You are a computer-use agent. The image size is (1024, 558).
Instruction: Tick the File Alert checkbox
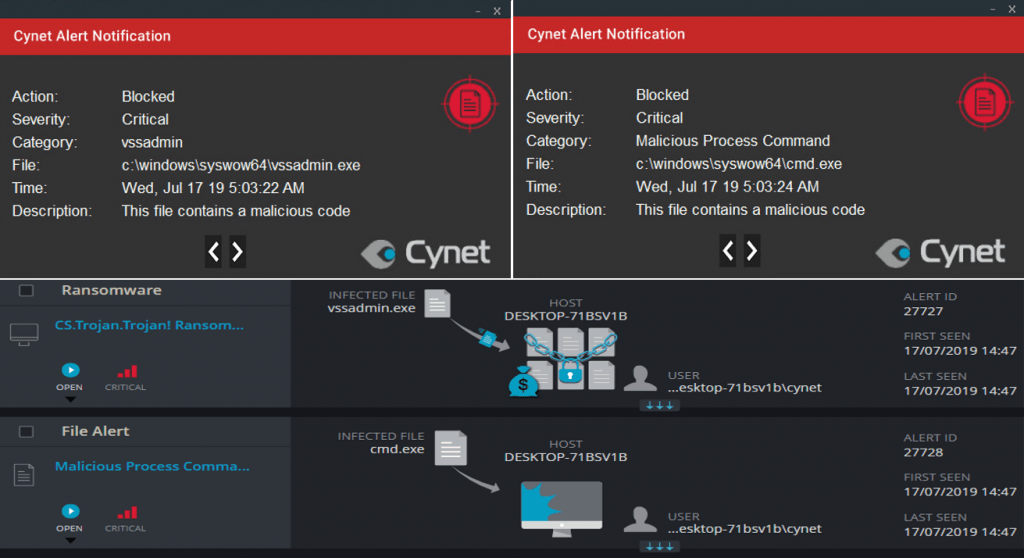[x=26, y=432]
